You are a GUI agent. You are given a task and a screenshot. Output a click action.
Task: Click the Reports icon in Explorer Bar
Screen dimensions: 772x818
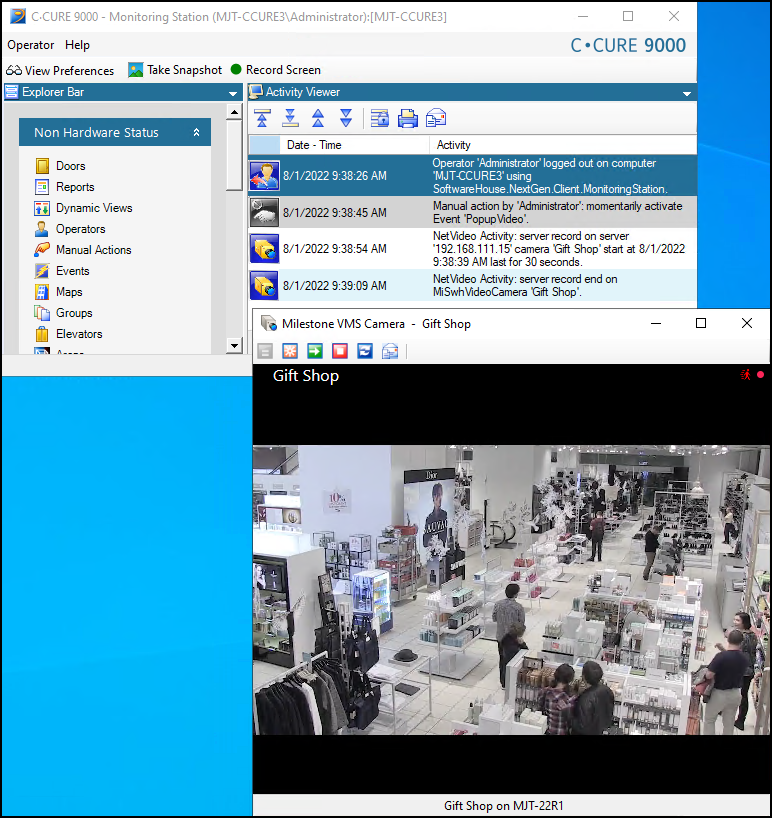click(42, 187)
